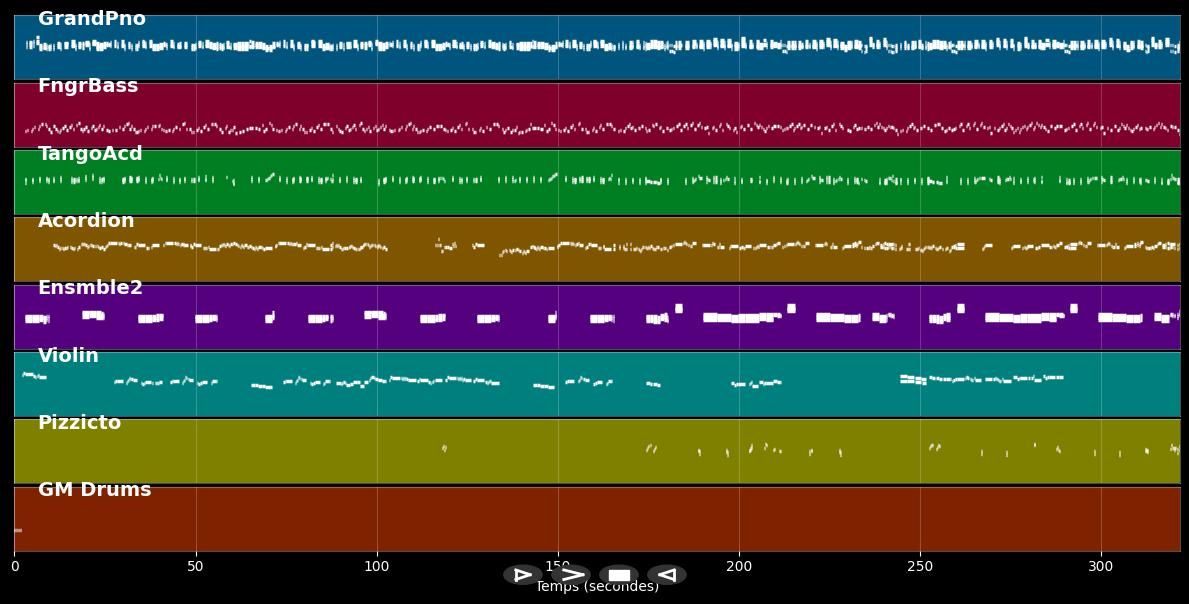This screenshot has width=1189, height=604.
Task: Click the 50 second tick label
Action: 195,567
